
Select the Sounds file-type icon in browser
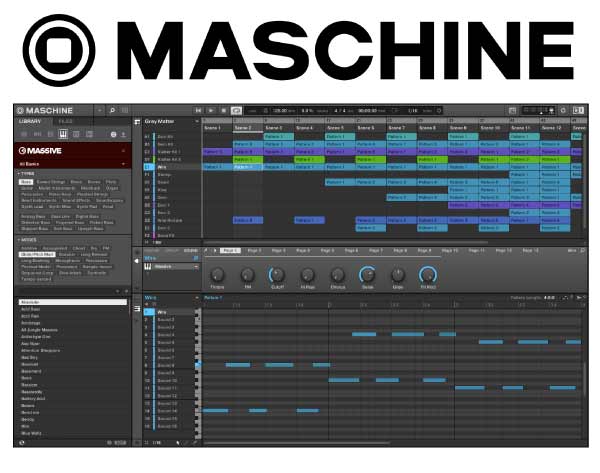[x=50, y=134]
